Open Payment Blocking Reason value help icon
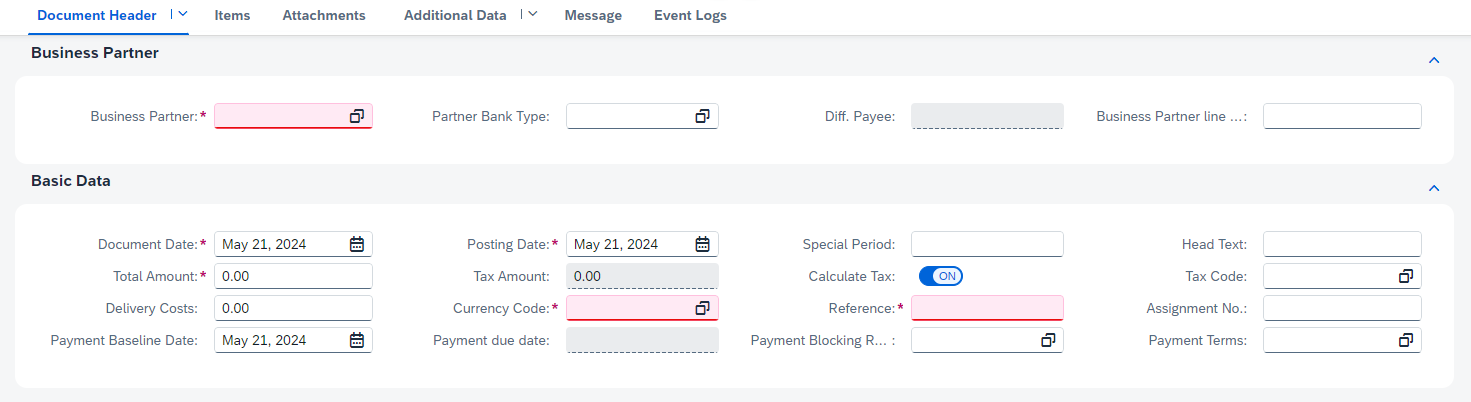This screenshot has width=1471, height=402. click(1048, 340)
